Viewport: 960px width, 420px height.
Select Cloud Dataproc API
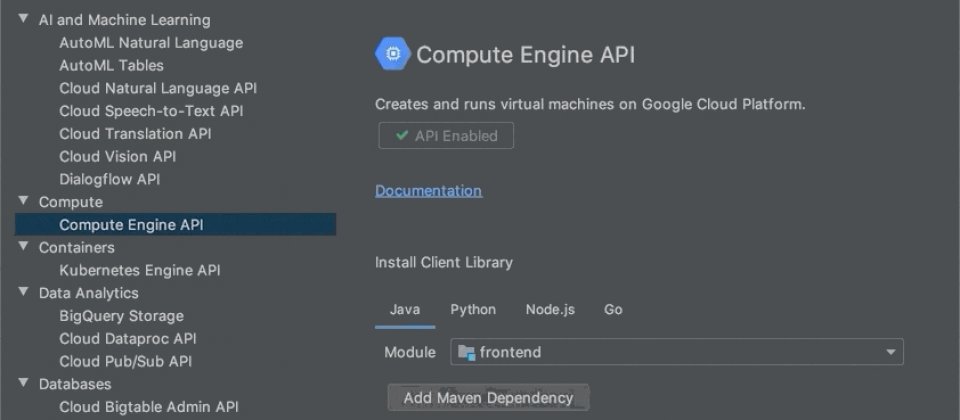(128, 339)
